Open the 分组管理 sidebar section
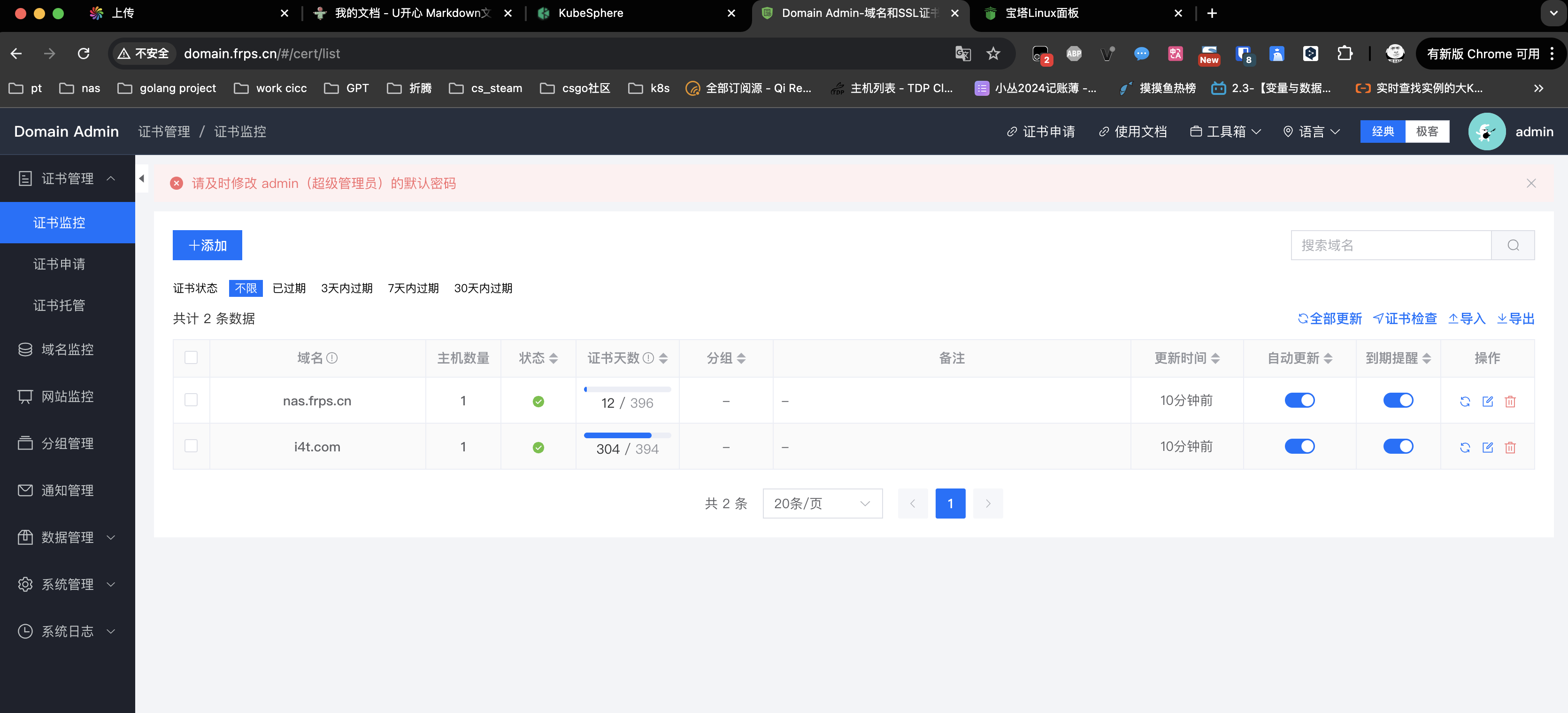Viewport: 1568px width, 713px height. tap(67, 443)
